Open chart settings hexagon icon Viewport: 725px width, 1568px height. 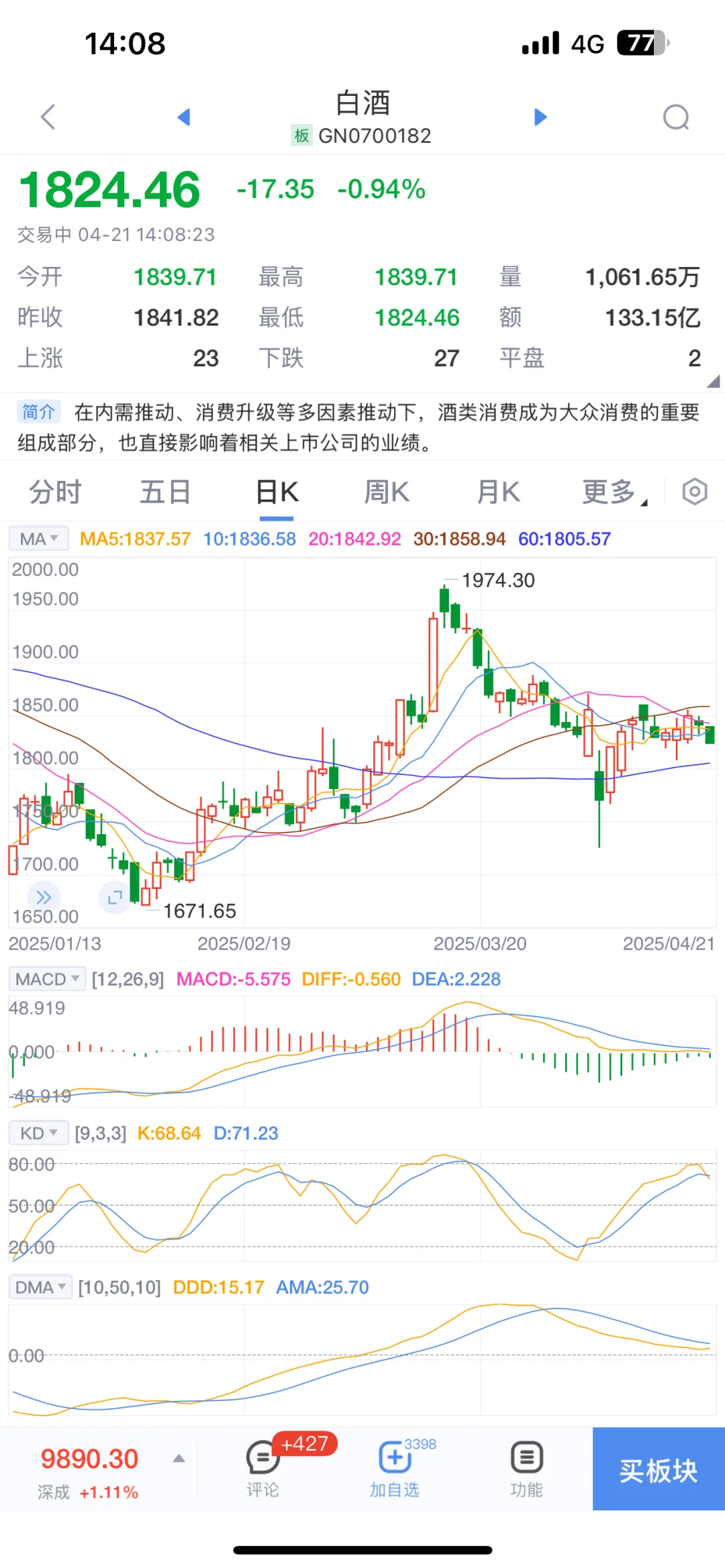(x=695, y=492)
